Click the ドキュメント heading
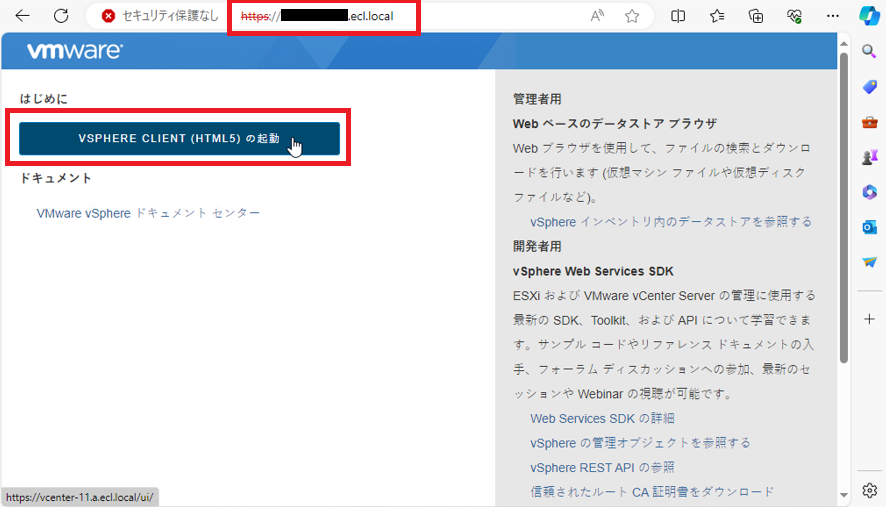This screenshot has width=886, height=507. coord(55,178)
